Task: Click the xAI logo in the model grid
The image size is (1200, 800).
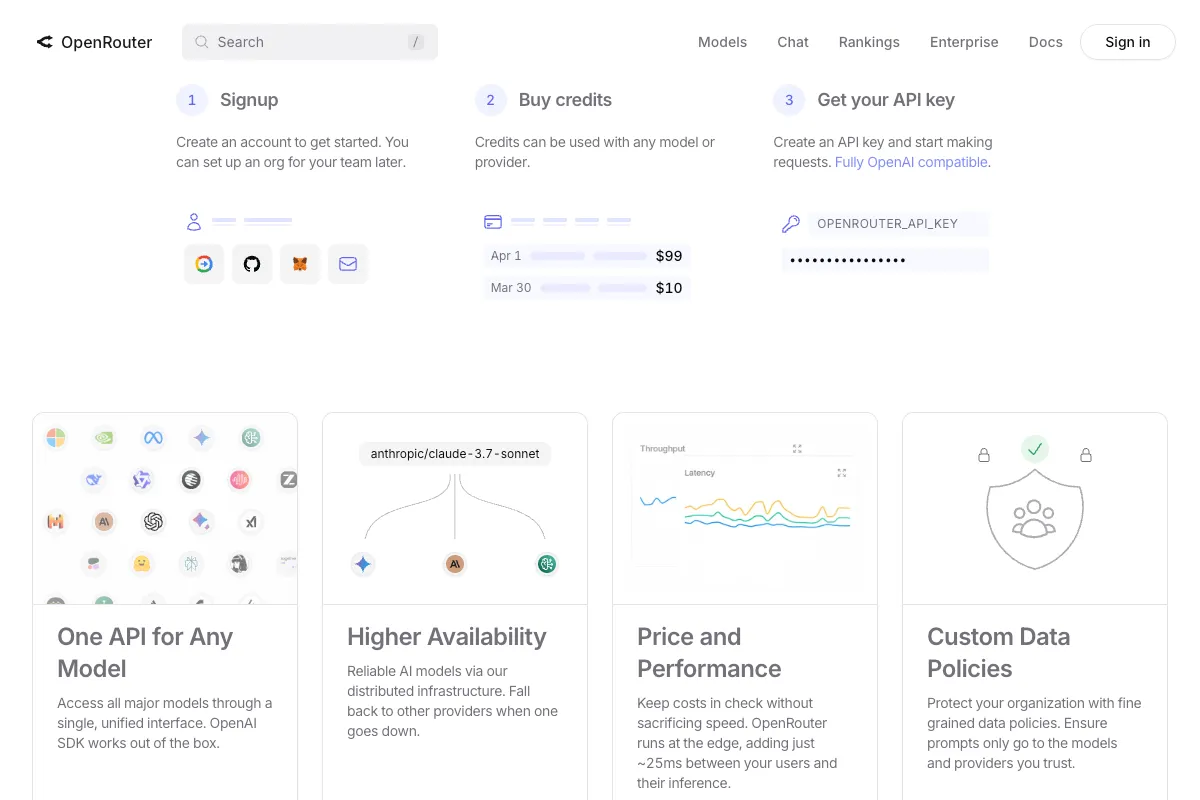Action: [251, 521]
